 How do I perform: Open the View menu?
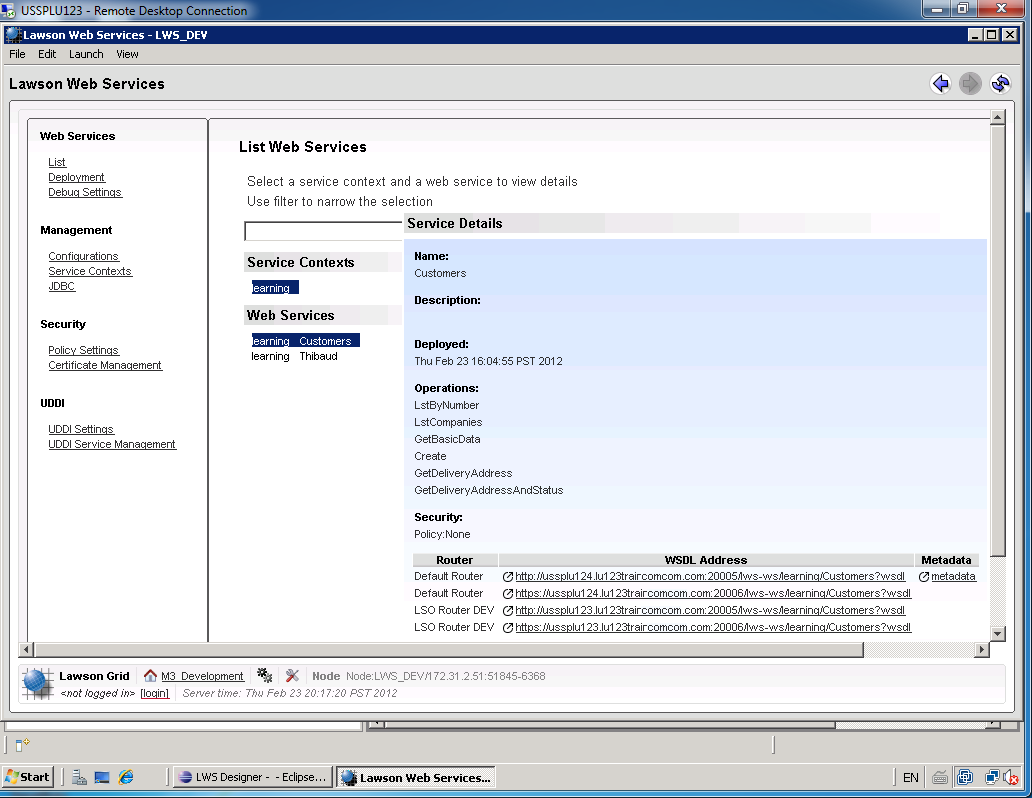[127, 54]
